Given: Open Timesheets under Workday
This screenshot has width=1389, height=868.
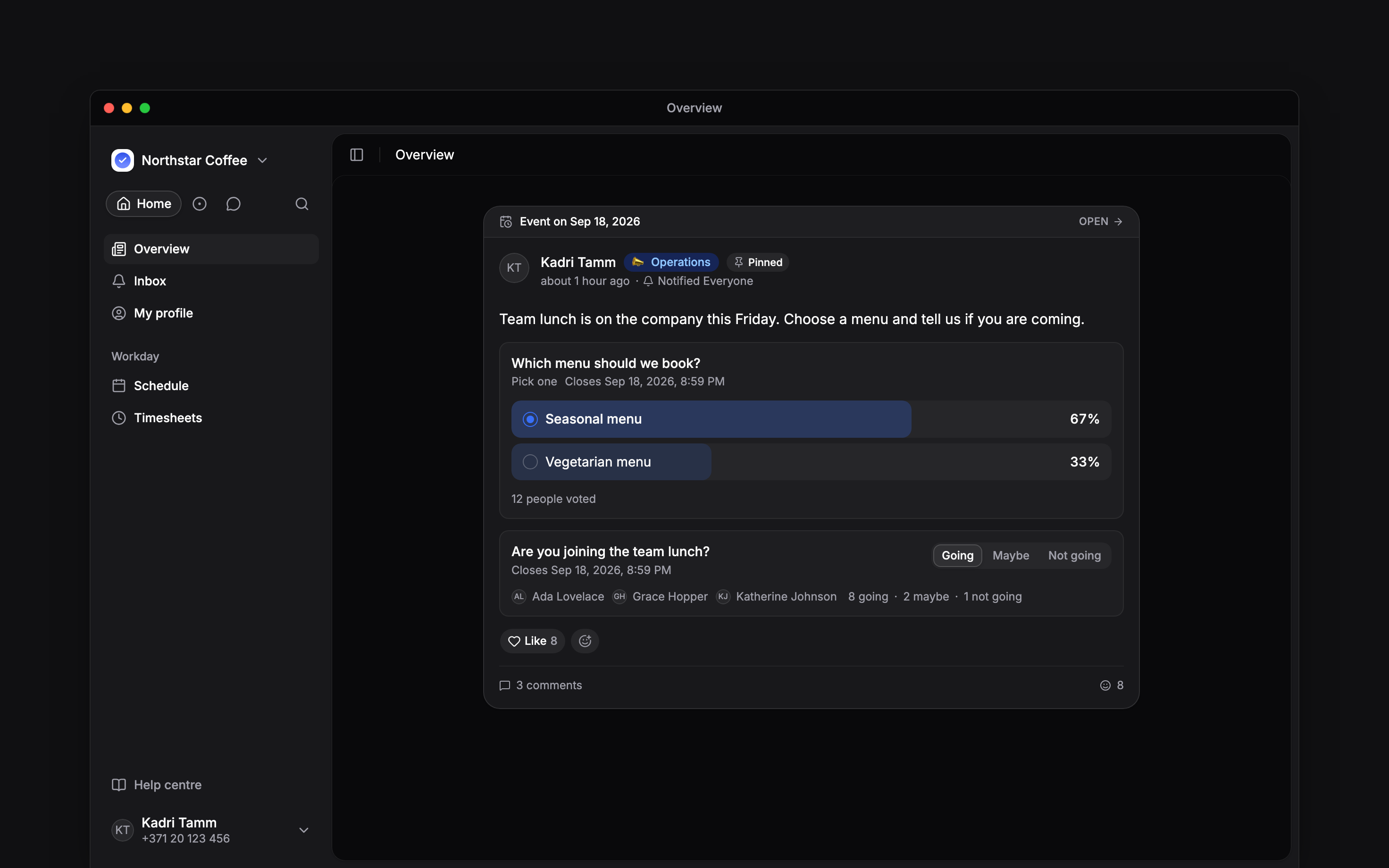Looking at the screenshot, I should coord(211,418).
